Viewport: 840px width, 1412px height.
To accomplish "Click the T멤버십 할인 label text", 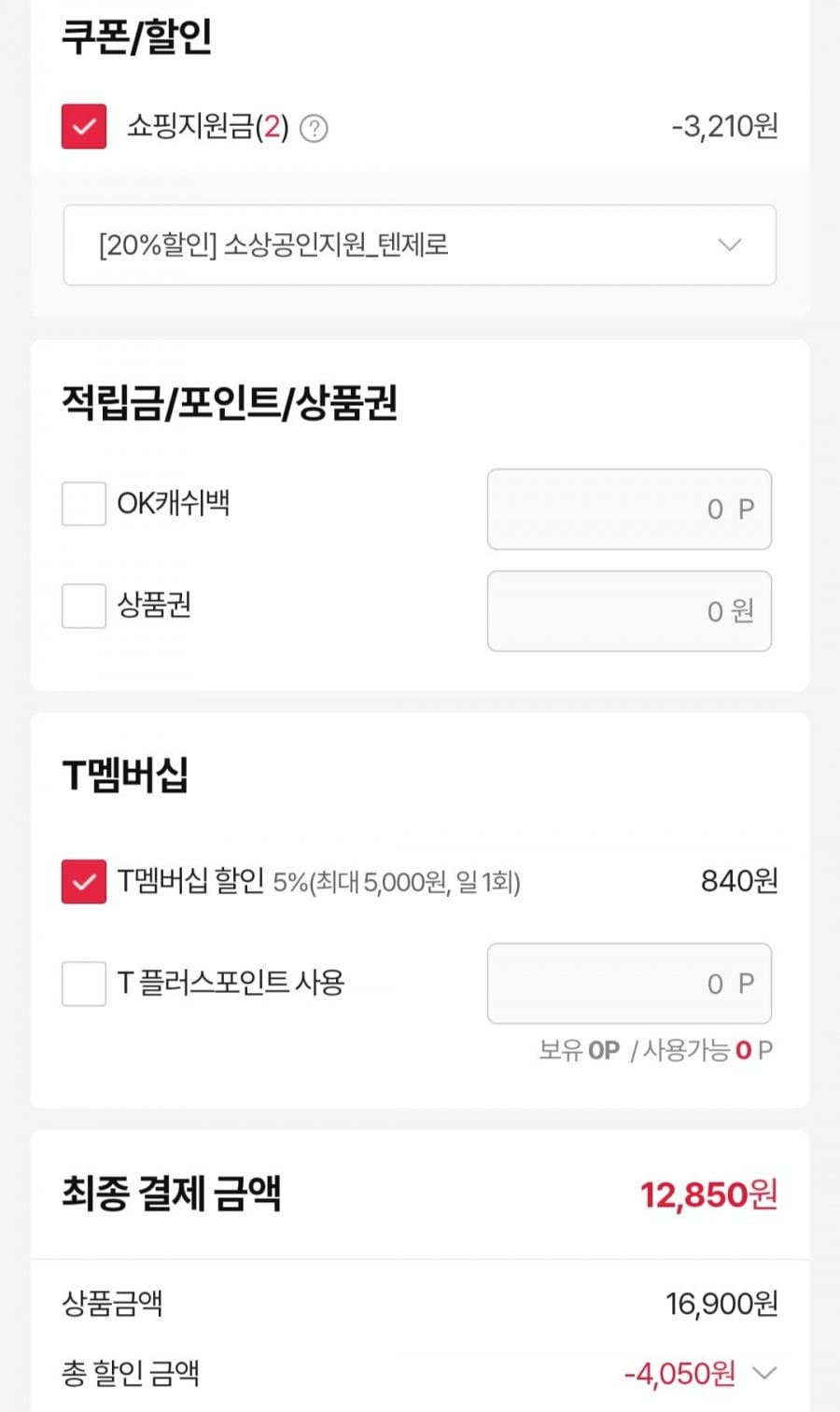I will point(191,881).
